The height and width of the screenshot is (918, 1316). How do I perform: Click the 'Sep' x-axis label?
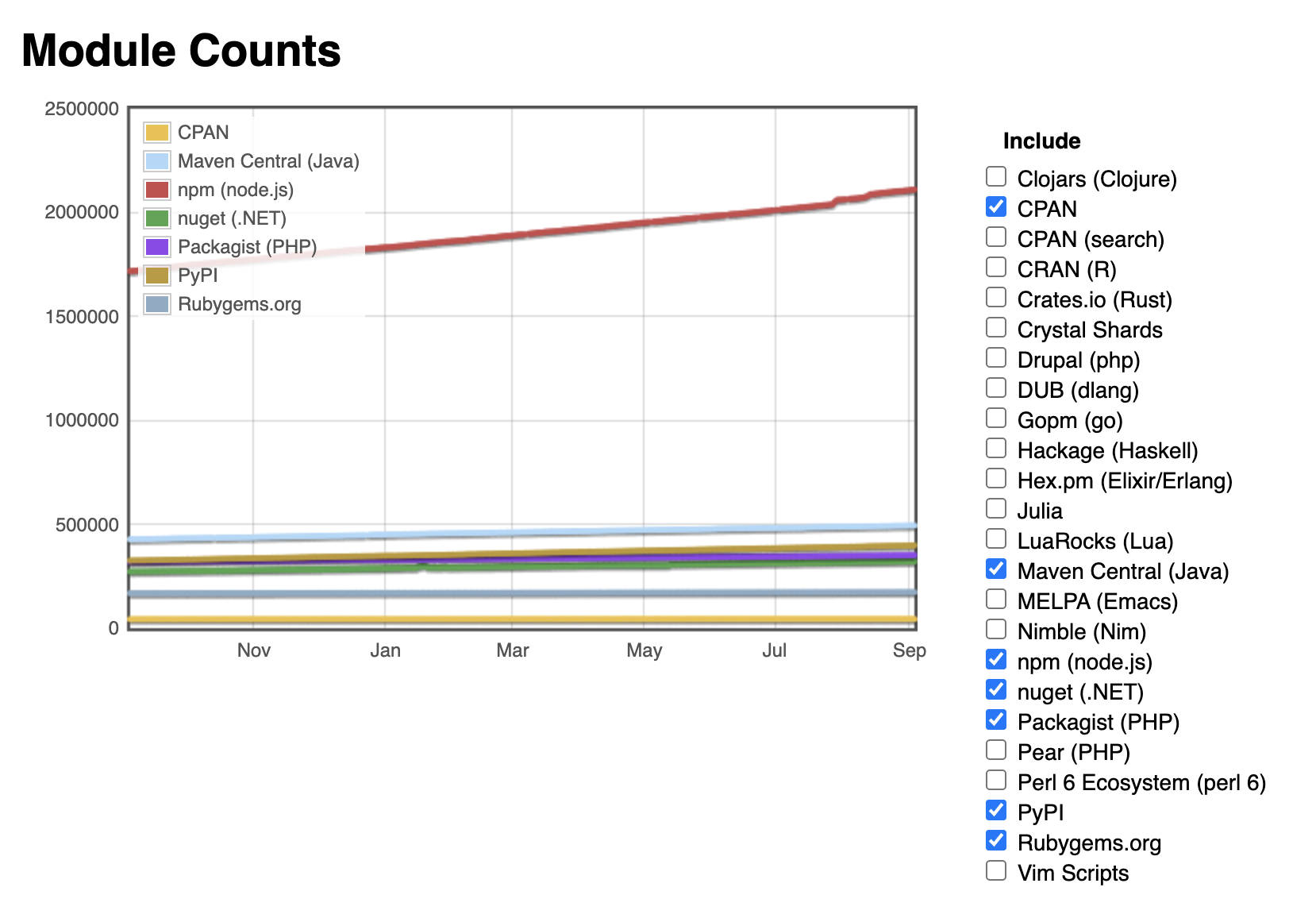[910, 650]
